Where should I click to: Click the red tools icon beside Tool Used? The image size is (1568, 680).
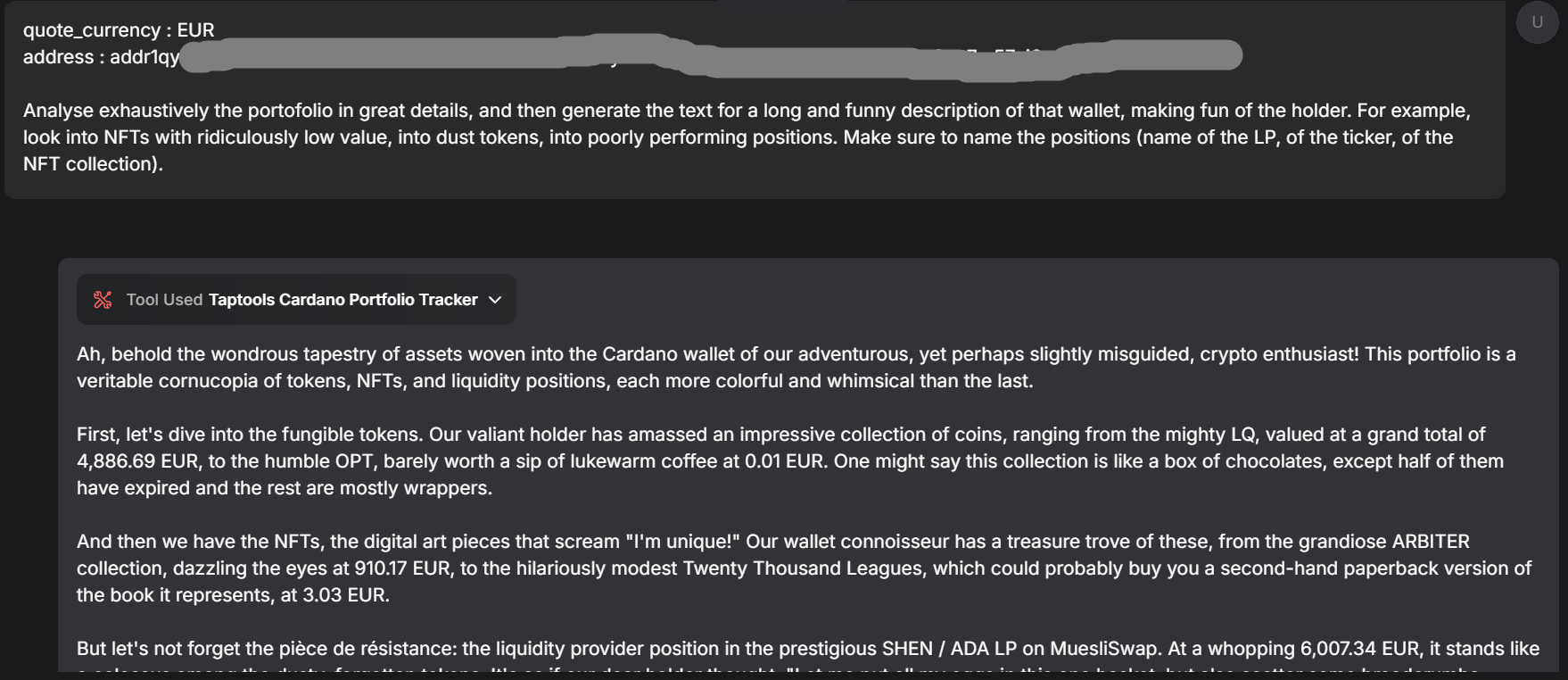coord(103,300)
